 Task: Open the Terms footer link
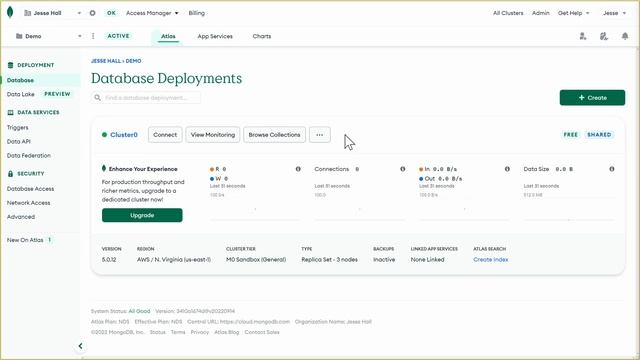click(178, 332)
